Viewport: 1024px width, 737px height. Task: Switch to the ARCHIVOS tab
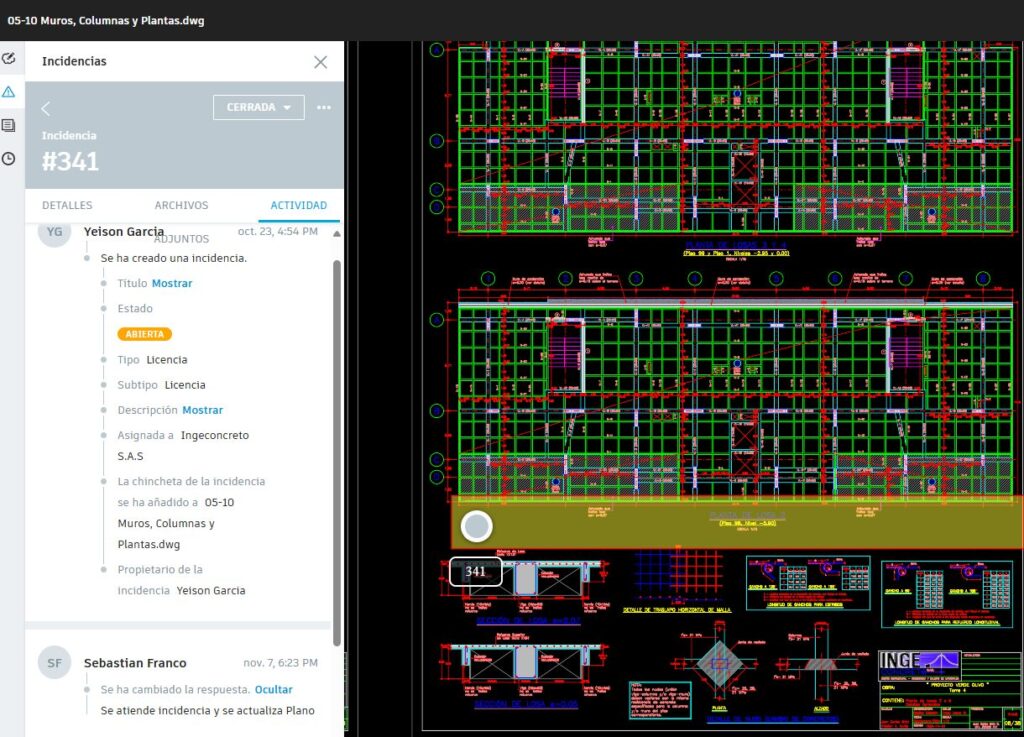[x=181, y=205]
